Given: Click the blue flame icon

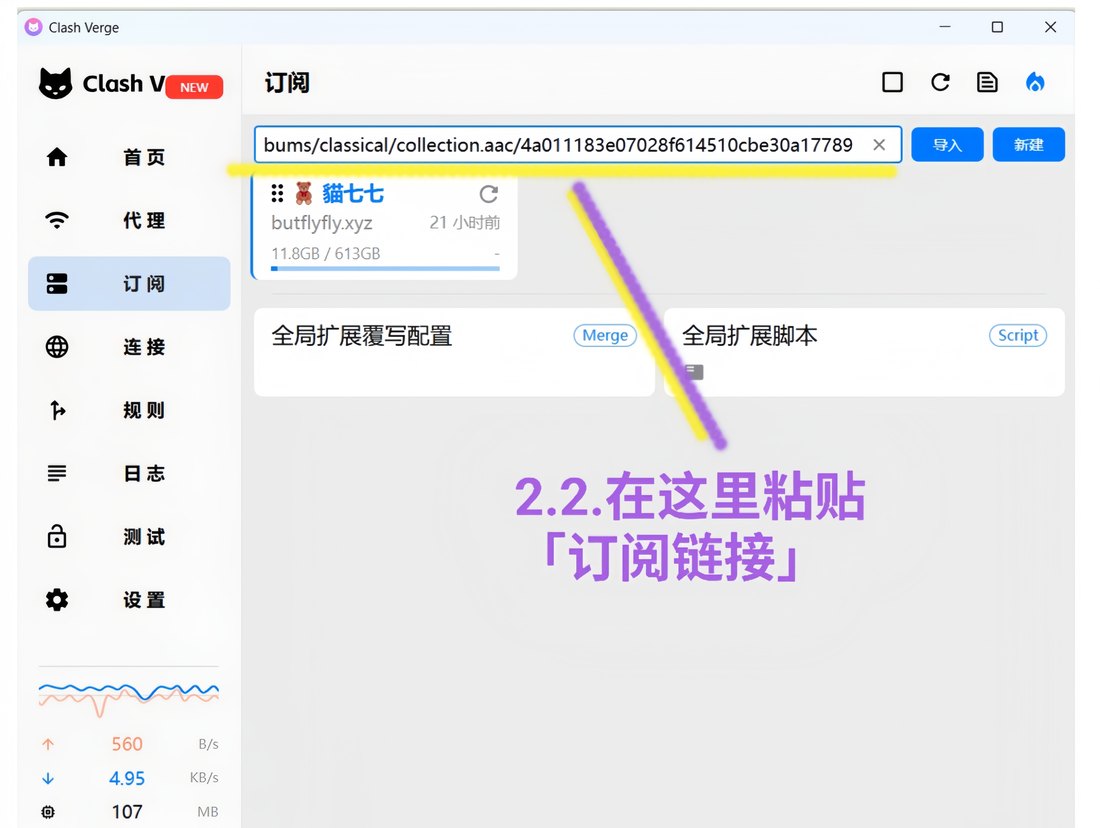Looking at the screenshot, I should pos(1035,83).
